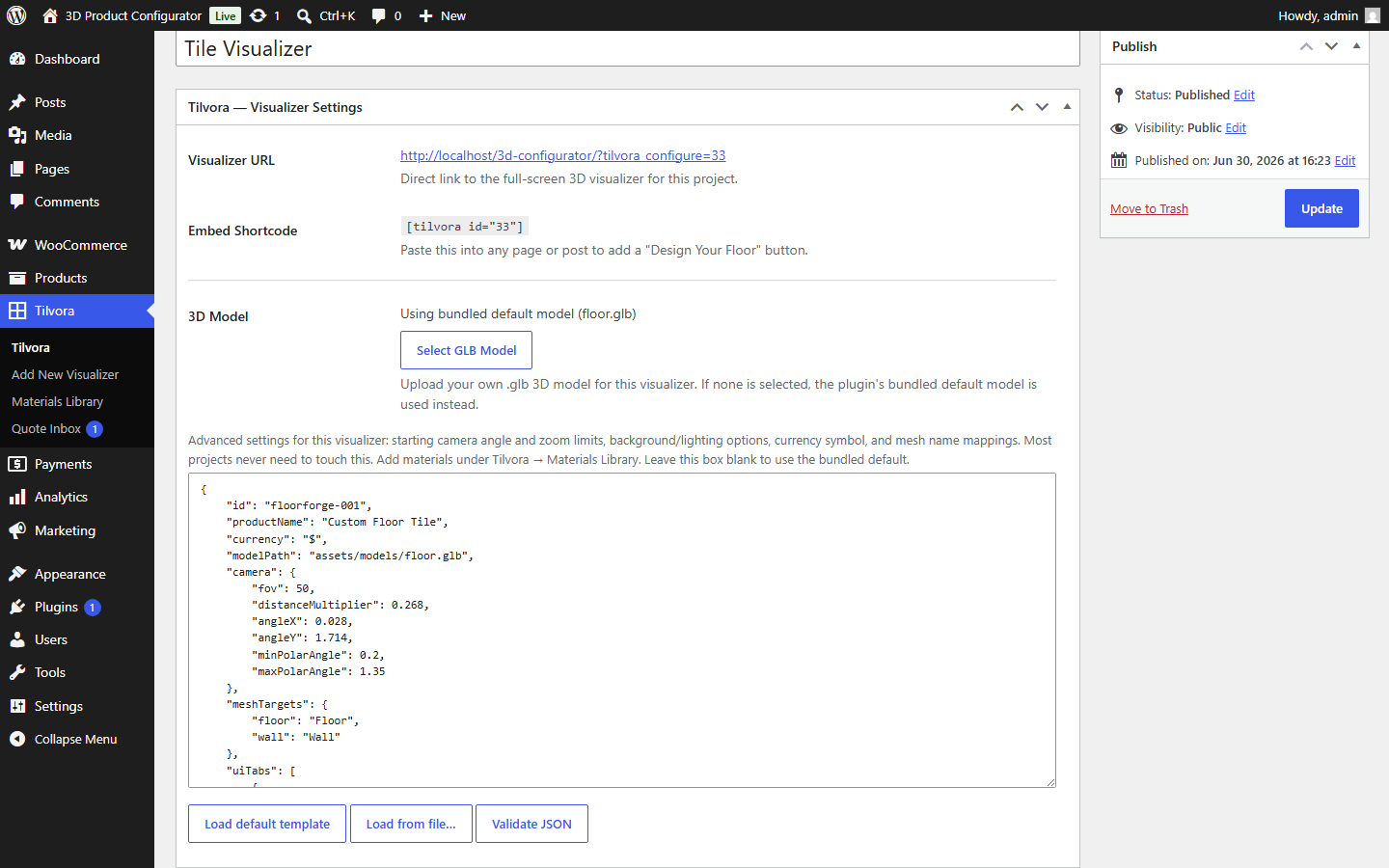The image size is (1389, 868).
Task: Click the Tilvora grid icon
Action: click(x=17, y=311)
